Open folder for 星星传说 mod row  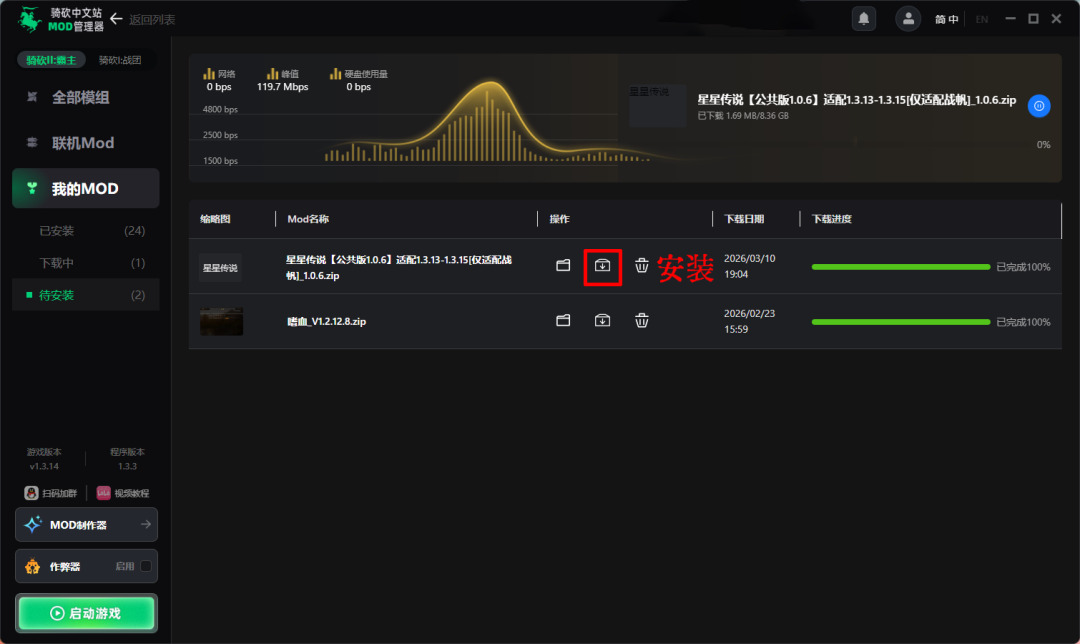coord(563,266)
